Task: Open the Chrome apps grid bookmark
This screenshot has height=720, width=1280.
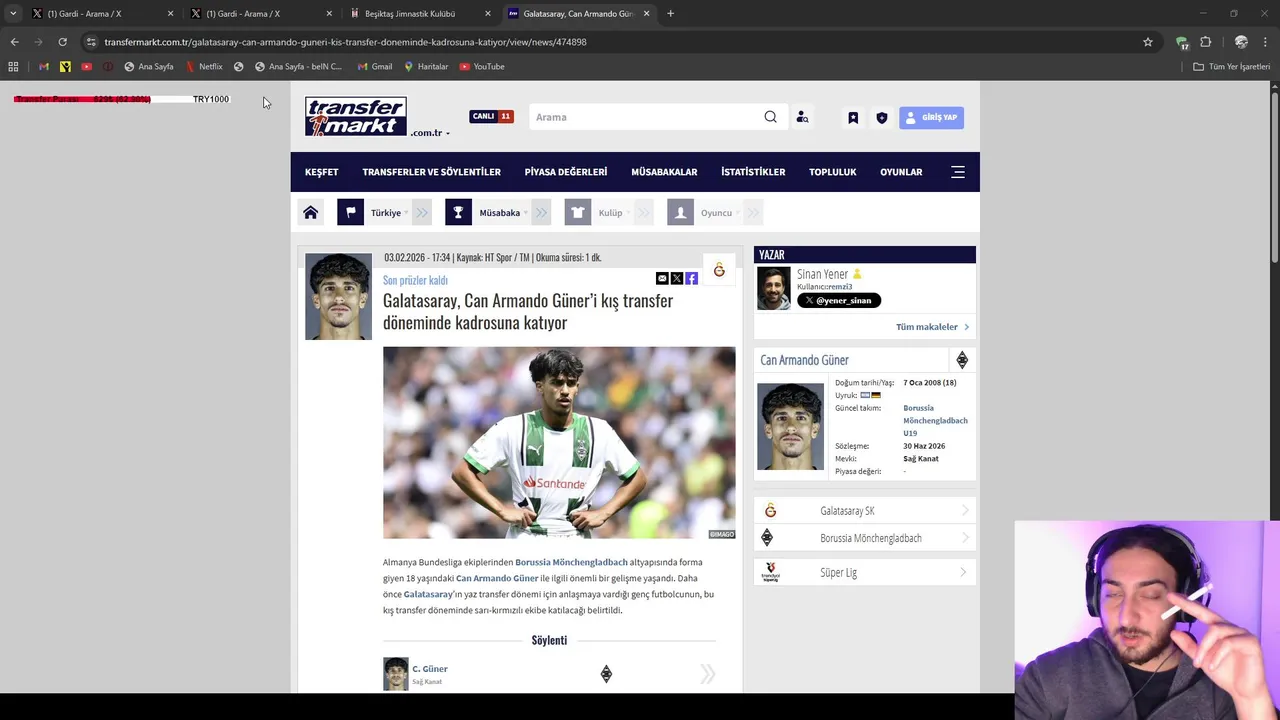Action: point(13,67)
